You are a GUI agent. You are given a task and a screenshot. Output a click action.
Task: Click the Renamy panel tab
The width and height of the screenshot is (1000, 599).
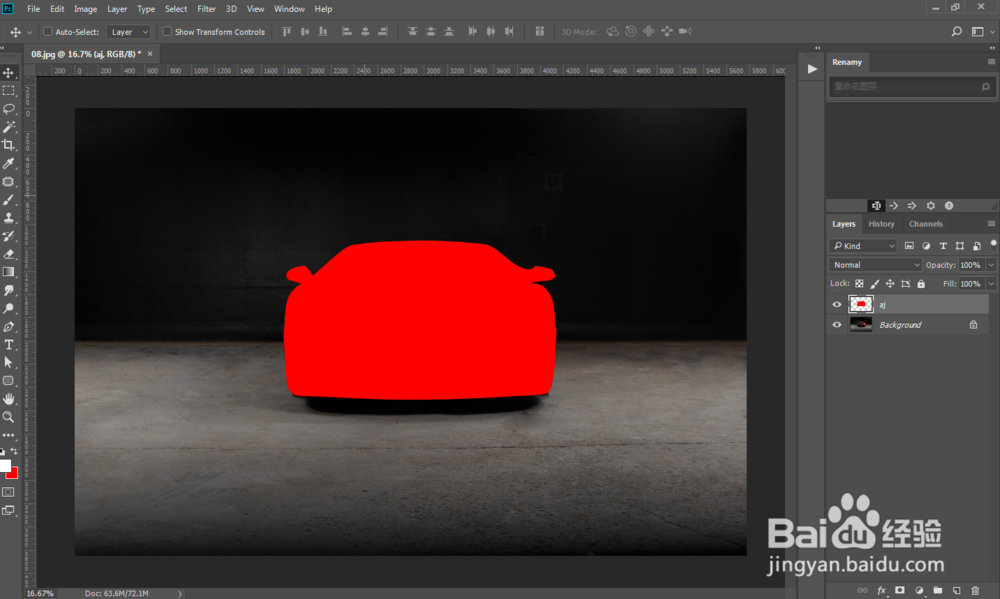pyautogui.click(x=847, y=62)
